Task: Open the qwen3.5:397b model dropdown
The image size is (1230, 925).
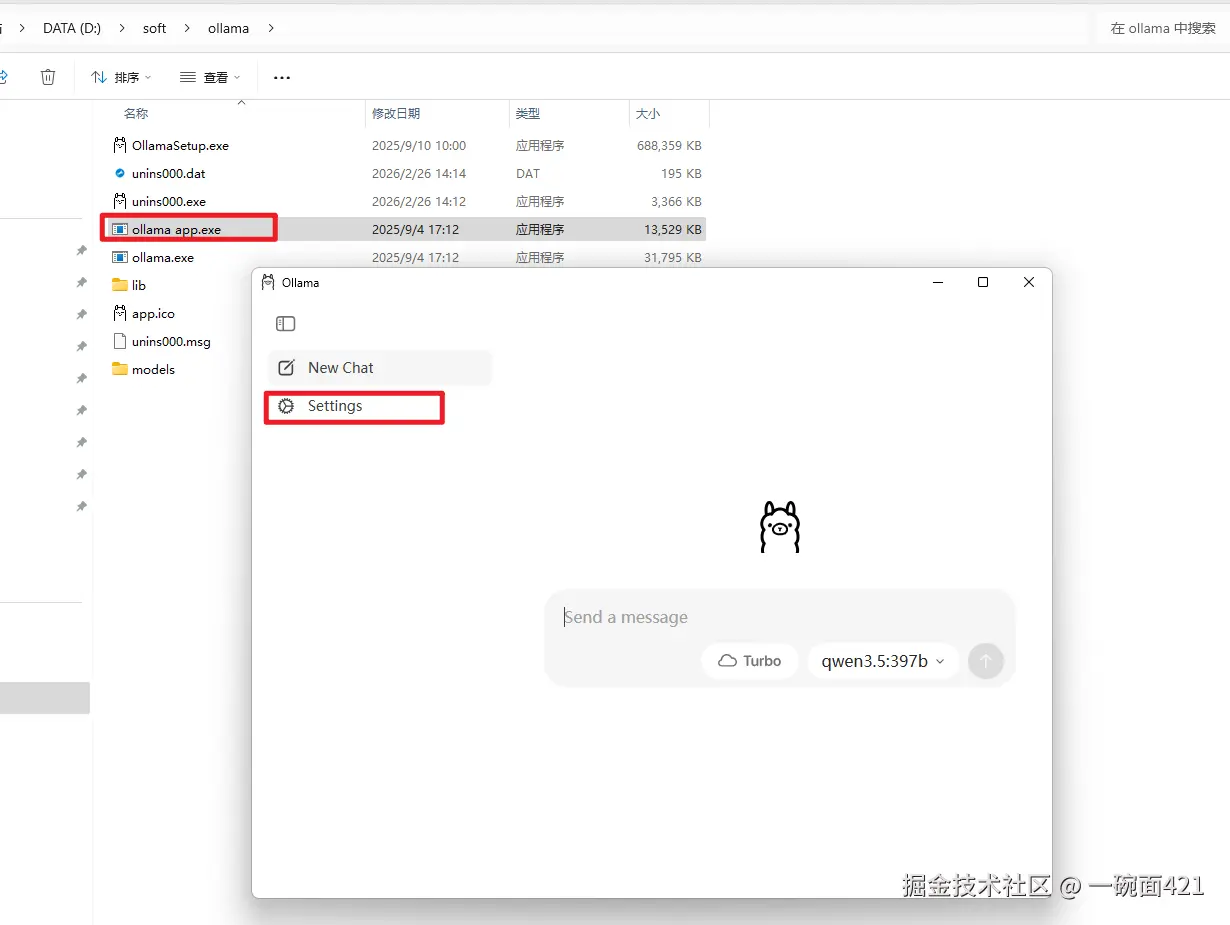Action: [x=883, y=661]
